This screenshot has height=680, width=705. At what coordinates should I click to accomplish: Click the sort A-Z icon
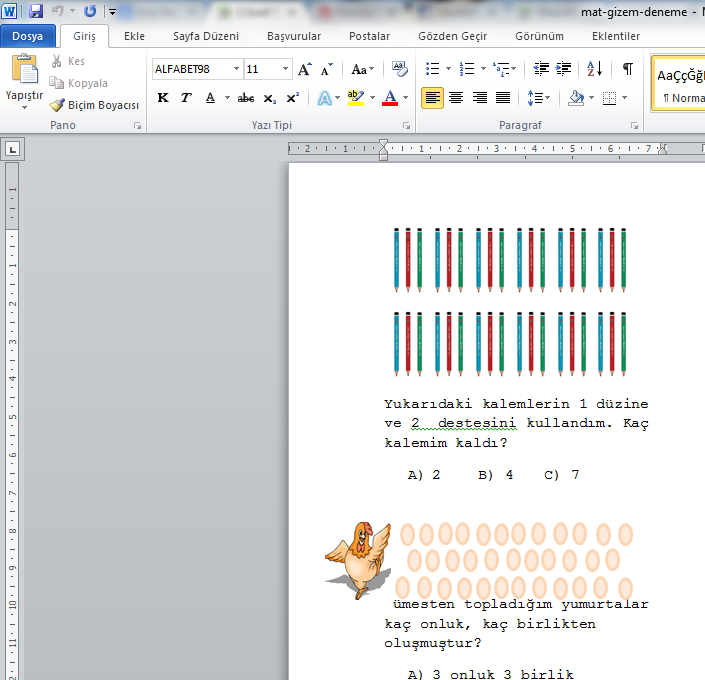click(594, 69)
